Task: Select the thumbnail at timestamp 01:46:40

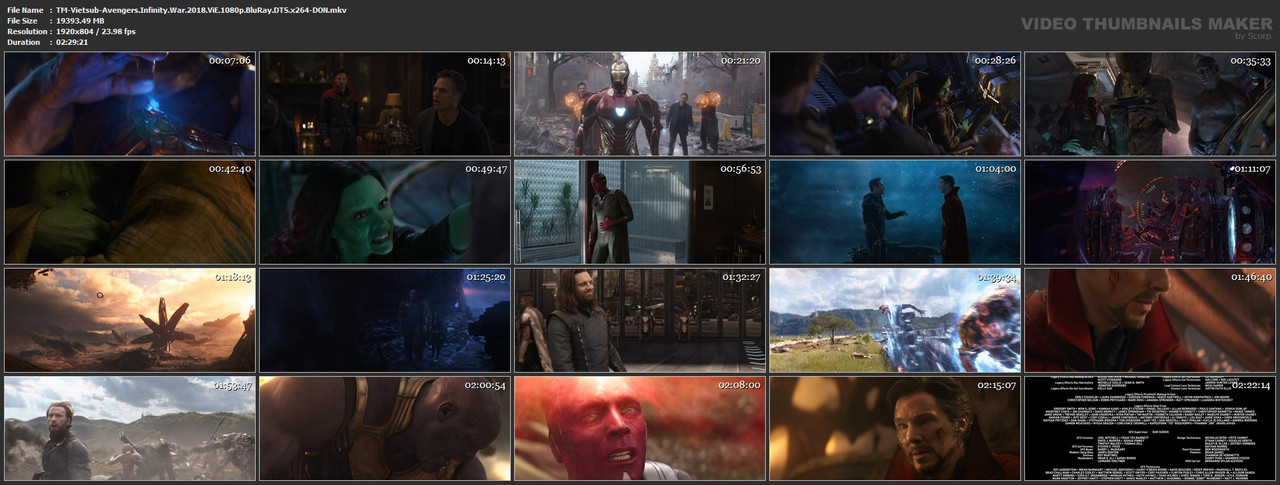Action: point(1150,320)
